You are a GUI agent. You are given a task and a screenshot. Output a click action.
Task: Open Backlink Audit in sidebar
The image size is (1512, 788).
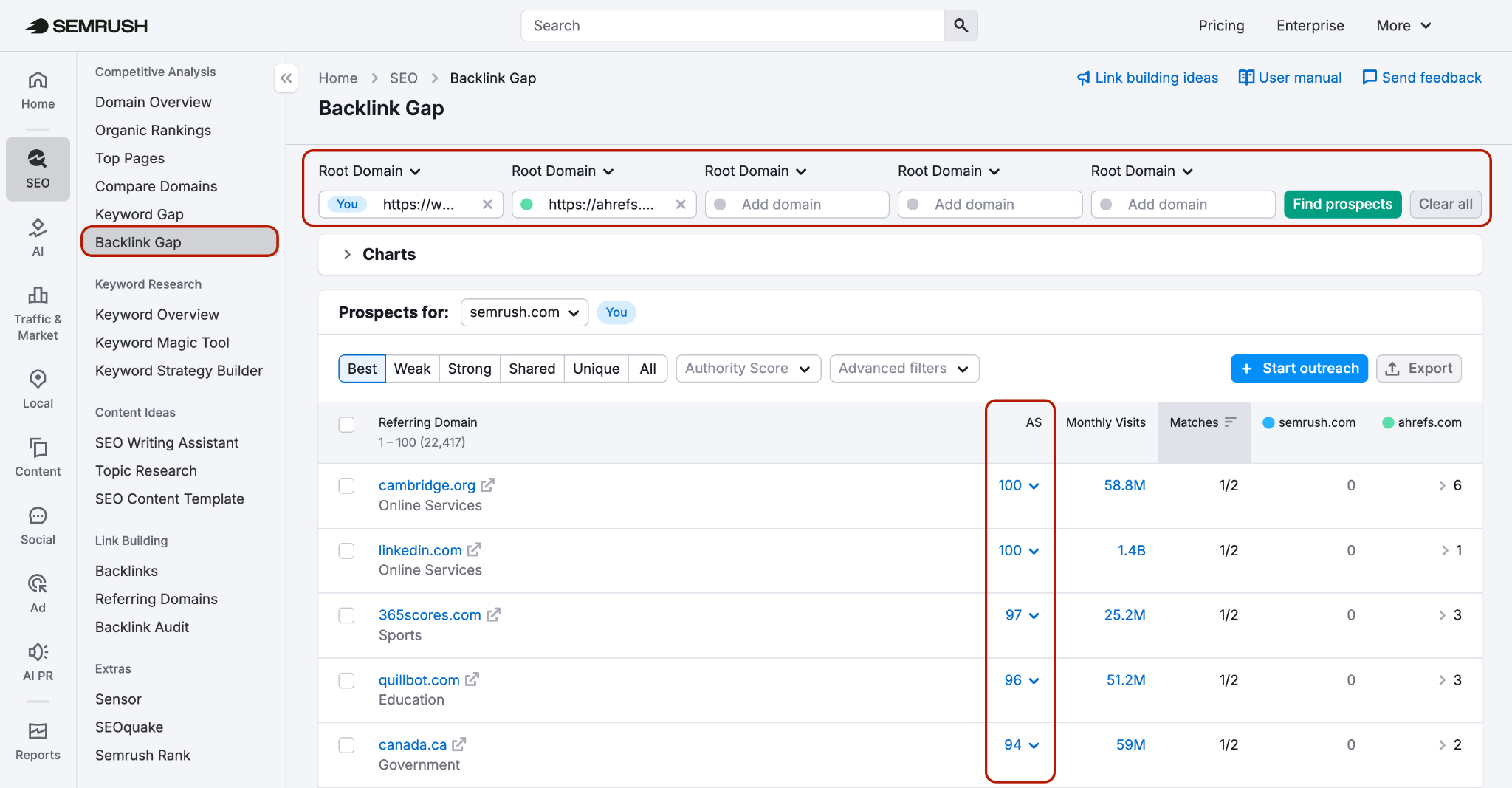click(x=142, y=627)
